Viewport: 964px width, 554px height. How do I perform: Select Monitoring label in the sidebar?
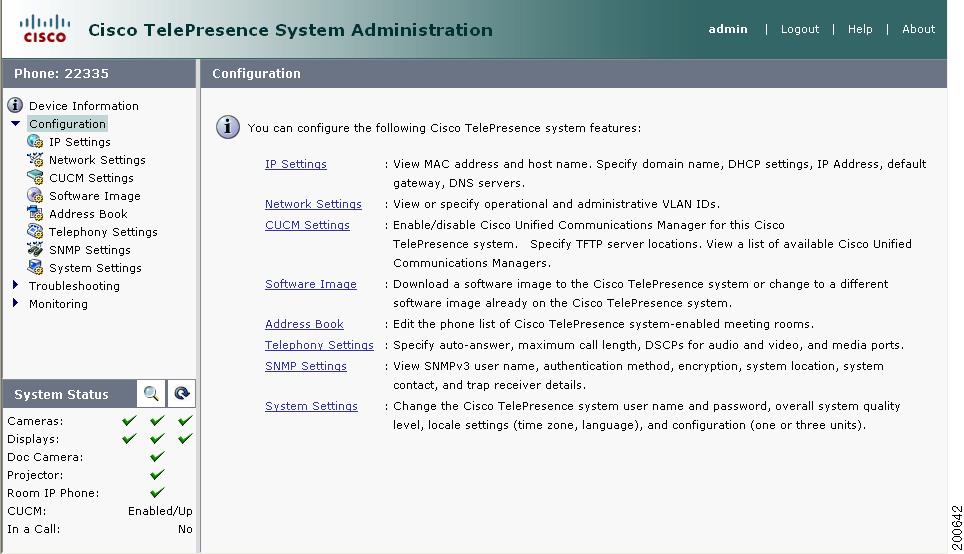pos(58,304)
